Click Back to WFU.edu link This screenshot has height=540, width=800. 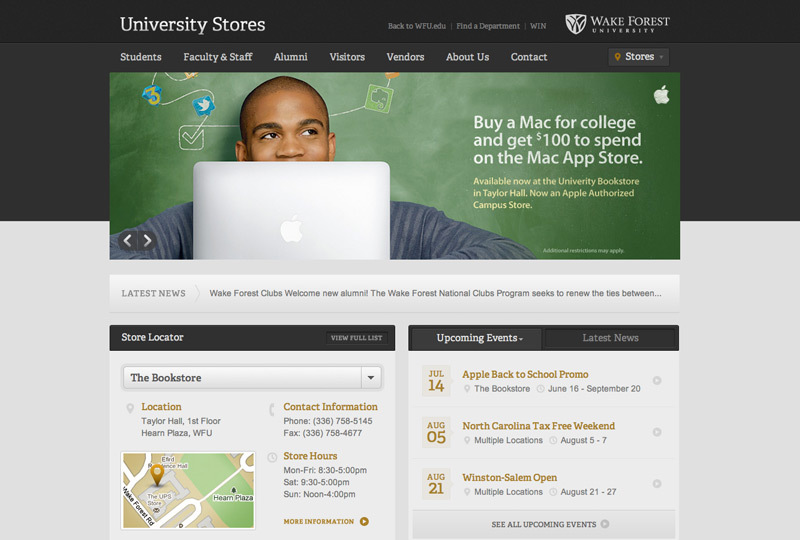417,26
